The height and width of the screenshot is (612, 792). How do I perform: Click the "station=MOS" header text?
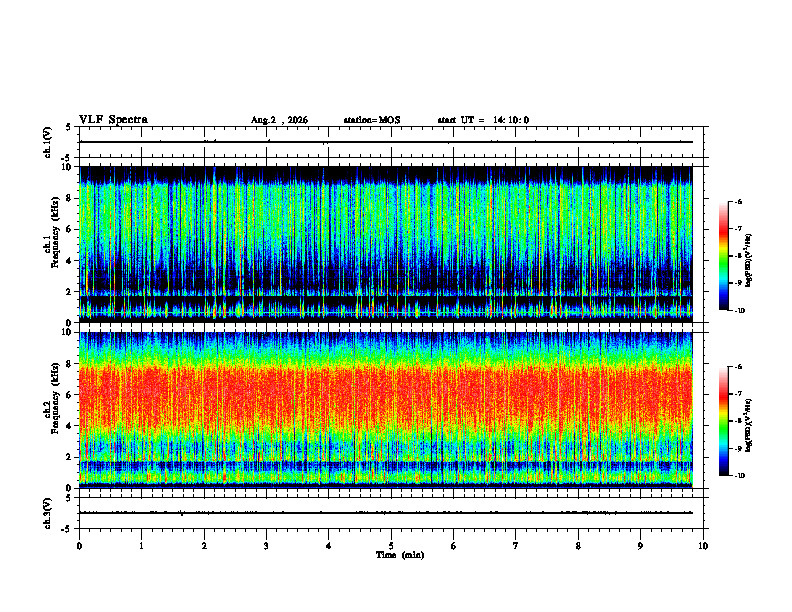pos(372,120)
